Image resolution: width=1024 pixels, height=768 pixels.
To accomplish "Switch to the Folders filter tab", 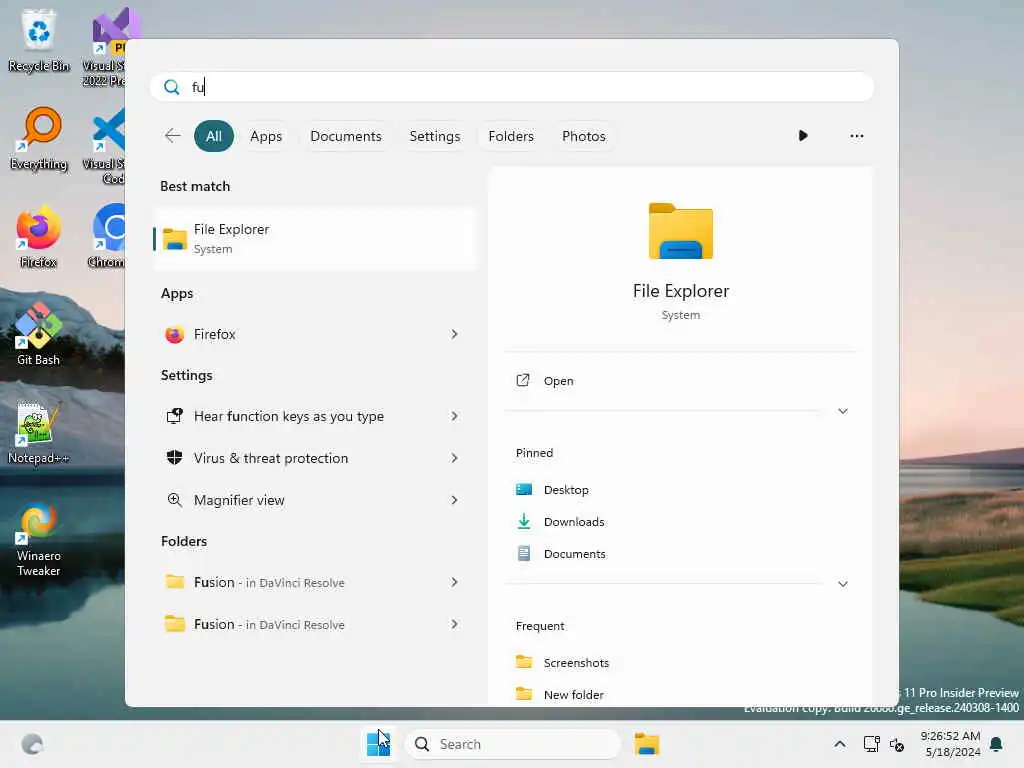I will (511, 136).
